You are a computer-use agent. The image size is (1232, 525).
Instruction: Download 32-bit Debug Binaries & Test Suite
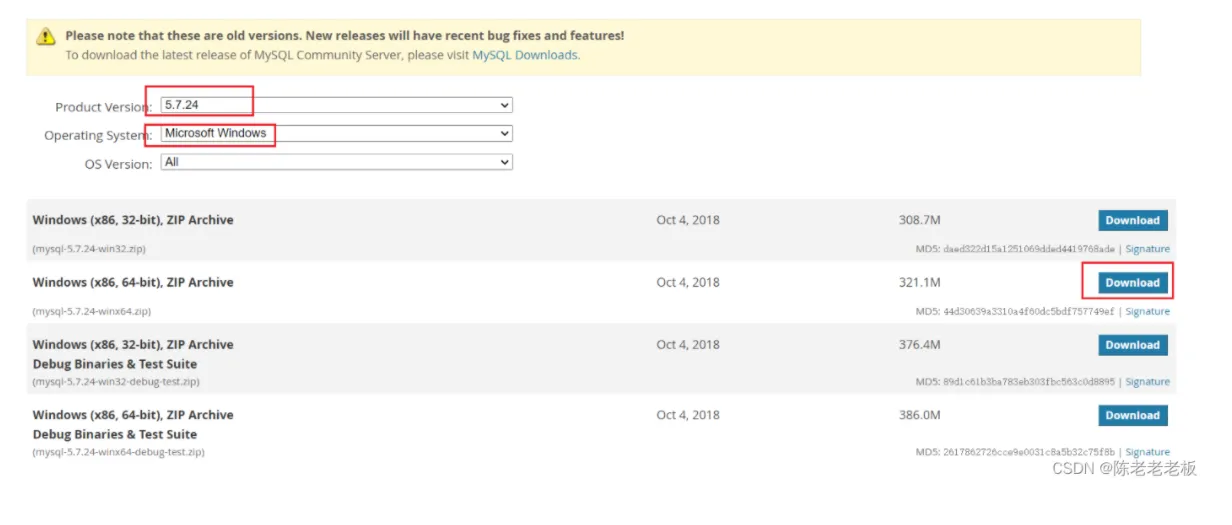[1132, 345]
